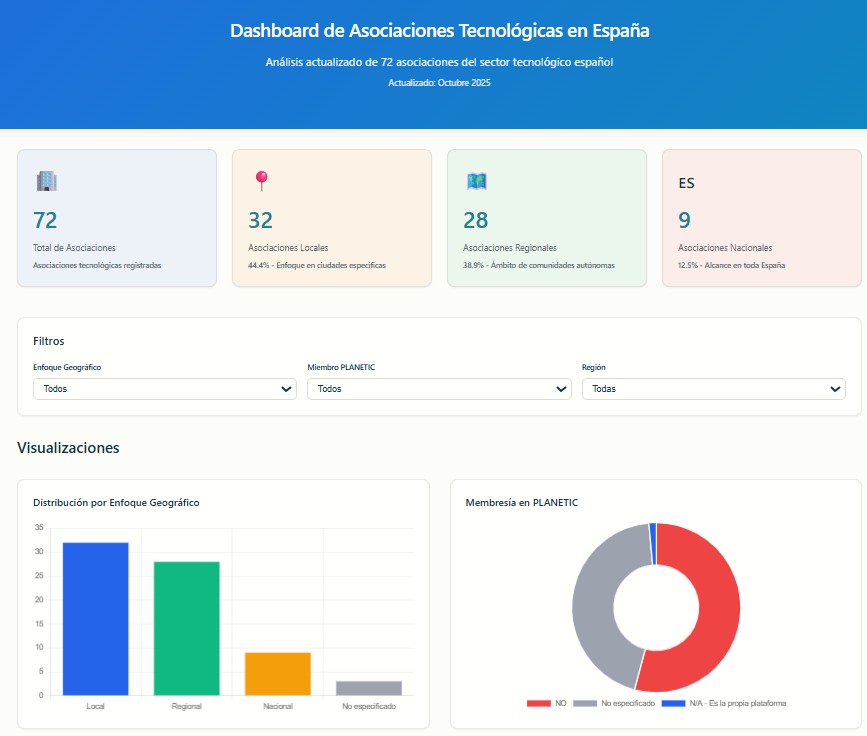Click the Visualizaciones section heading
The image size is (867, 736).
(x=68, y=448)
